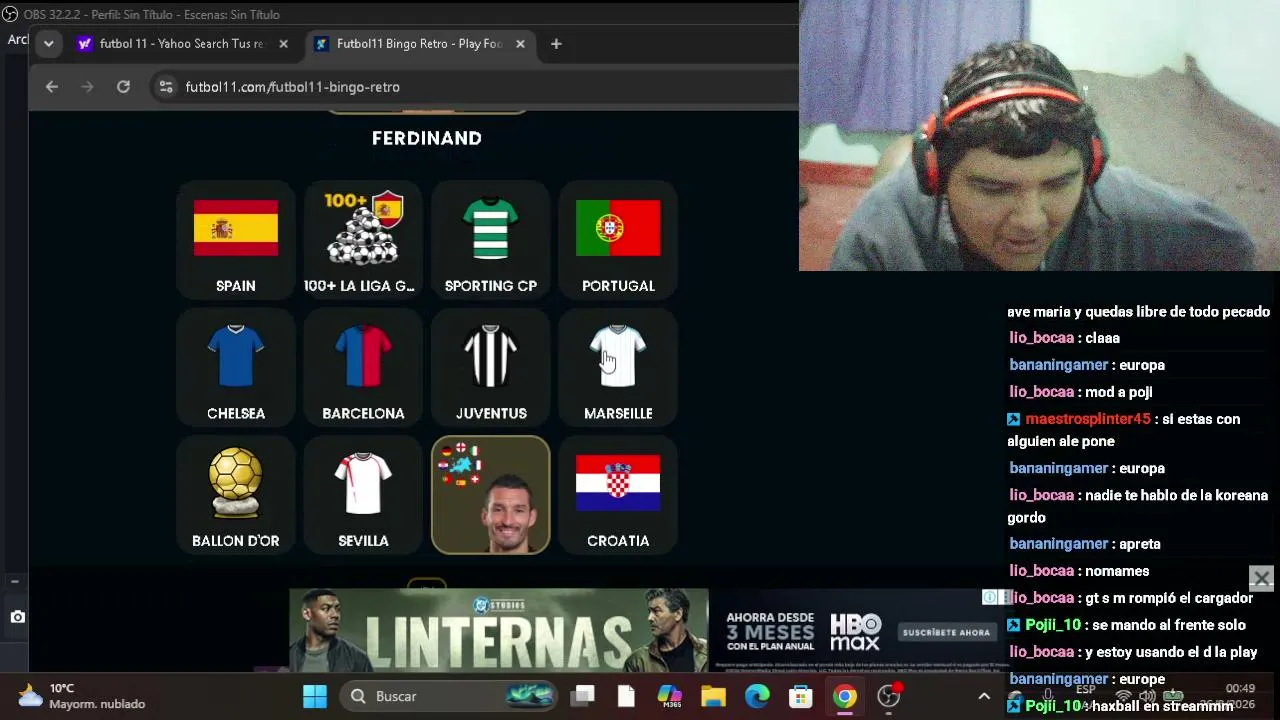Click Pojii_10 in 'se mando al frente' message
Image resolution: width=1280 pixels, height=720 pixels.
tap(1053, 625)
